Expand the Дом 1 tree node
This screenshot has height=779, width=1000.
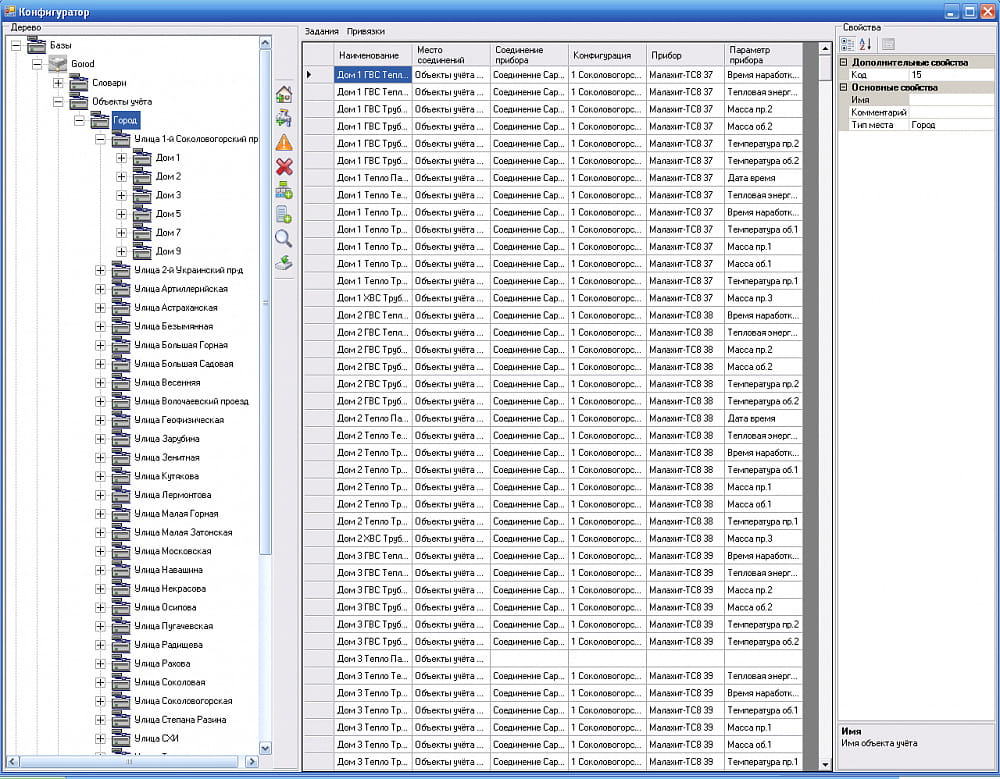[x=121, y=158]
